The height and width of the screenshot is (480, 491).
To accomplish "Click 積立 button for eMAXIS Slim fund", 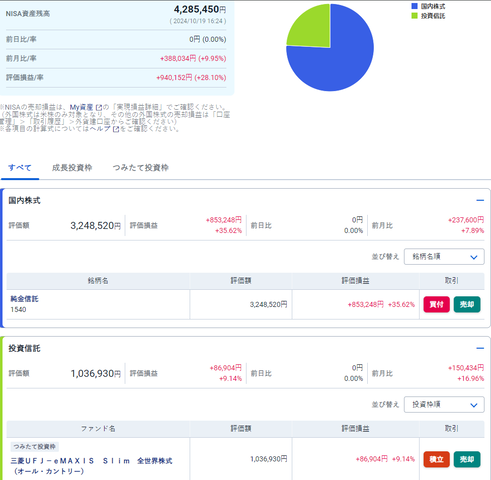I will (x=436, y=459).
